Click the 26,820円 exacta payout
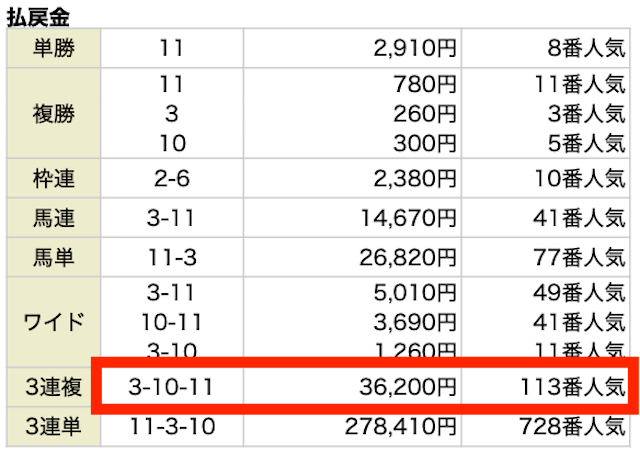 pyautogui.click(x=407, y=257)
